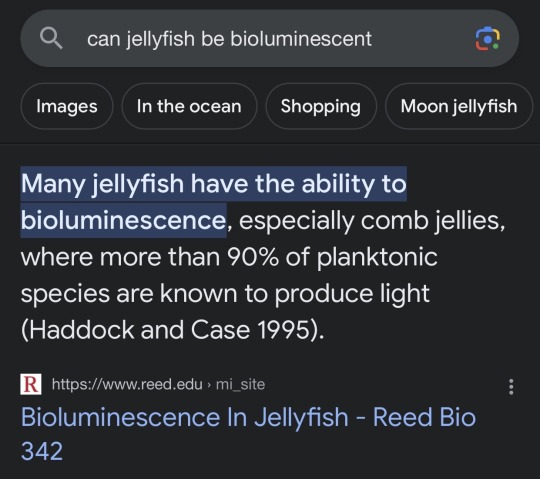Image resolution: width=540 pixels, height=479 pixels.
Task: Click species are known to produce light
Action: (x=225, y=294)
